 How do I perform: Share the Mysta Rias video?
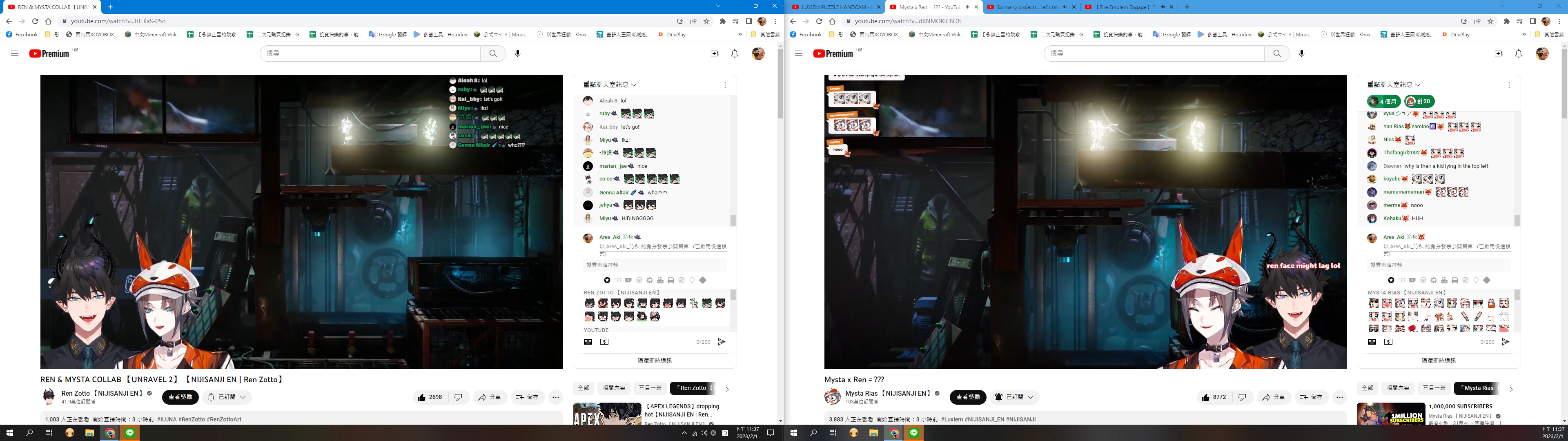(1274, 397)
